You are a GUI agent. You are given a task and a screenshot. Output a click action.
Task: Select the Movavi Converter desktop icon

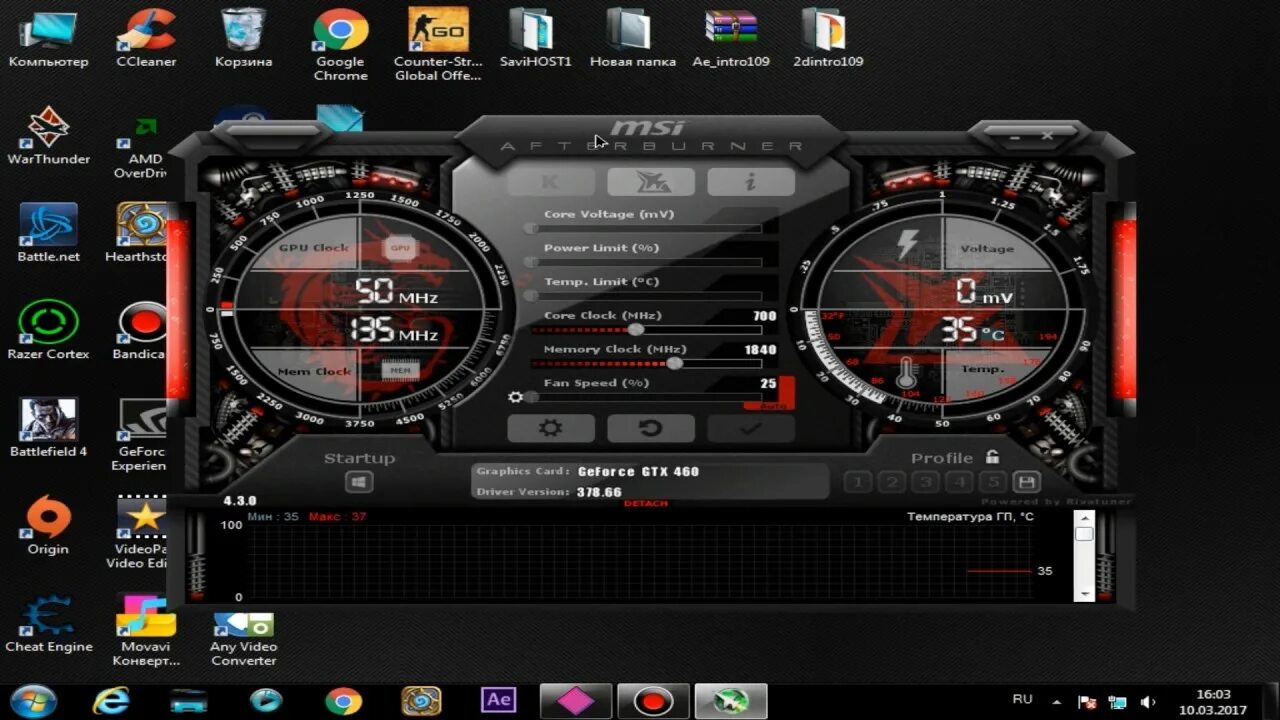tap(146, 632)
